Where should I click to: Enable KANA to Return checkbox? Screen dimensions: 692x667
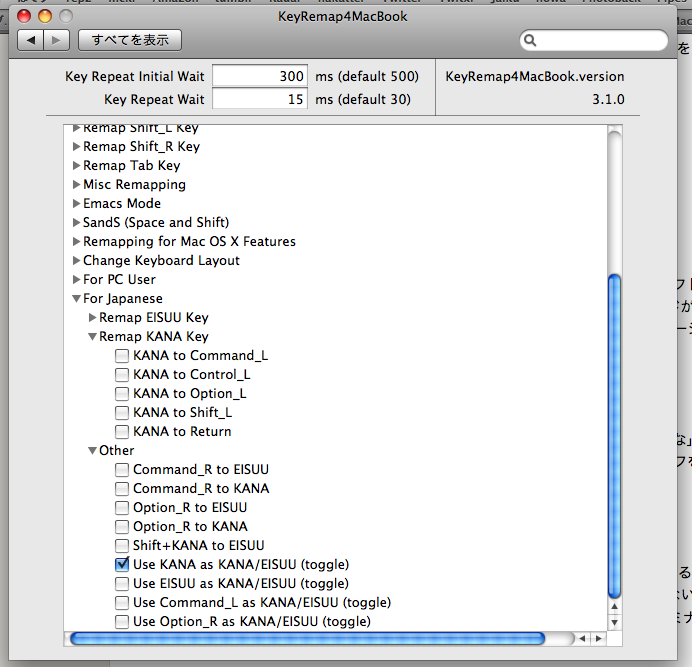coord(122,432)
